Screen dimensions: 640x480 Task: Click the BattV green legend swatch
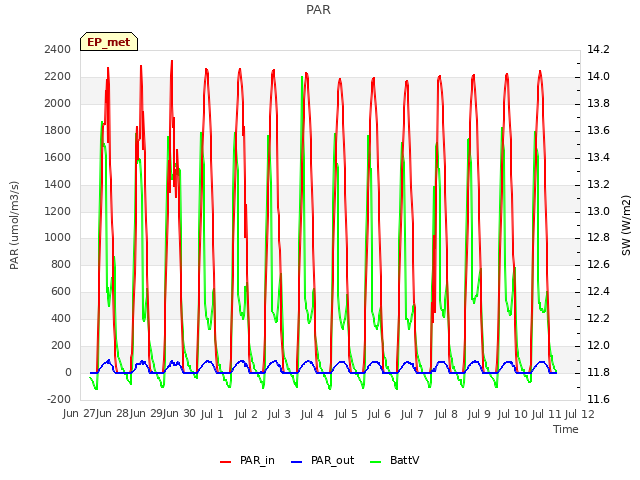pyautogui.click(x=375, y=462)
